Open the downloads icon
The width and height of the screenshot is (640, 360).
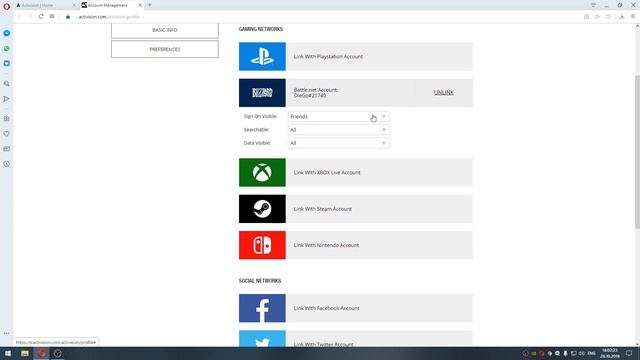(622, 17)
